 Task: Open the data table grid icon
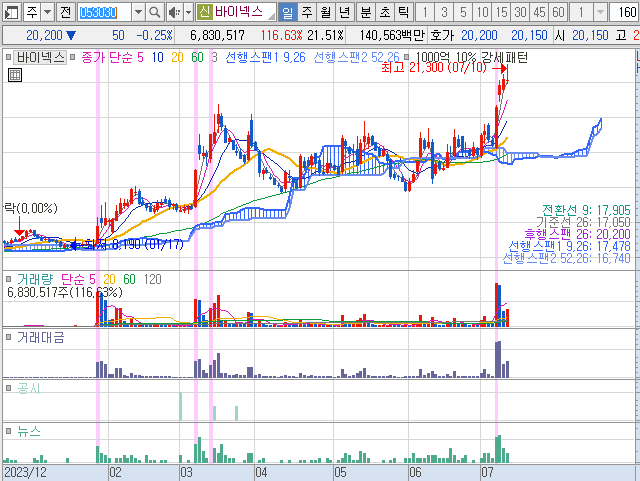(x=15, y=75)
